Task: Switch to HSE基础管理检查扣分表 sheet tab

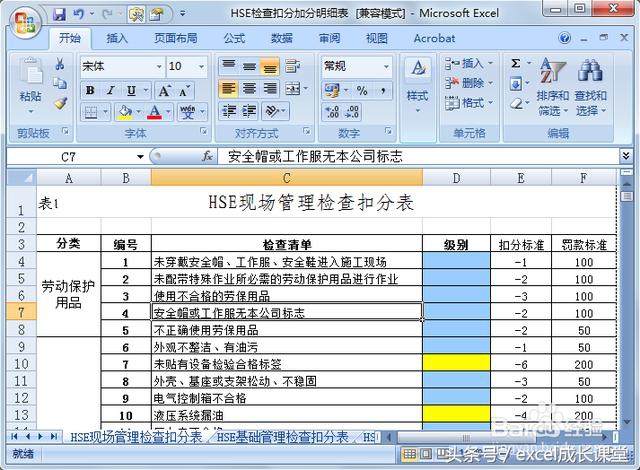Action: coord(283,437)
